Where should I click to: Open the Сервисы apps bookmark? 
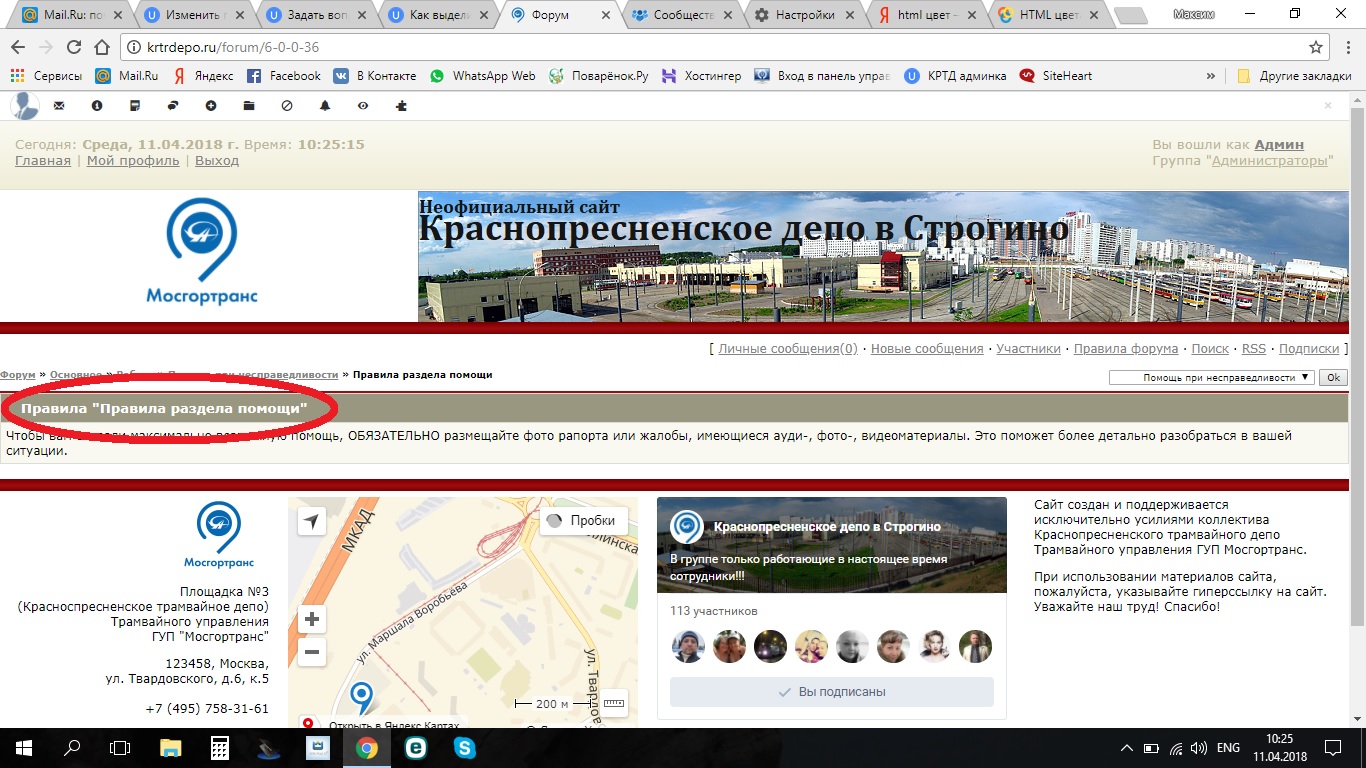46,76
